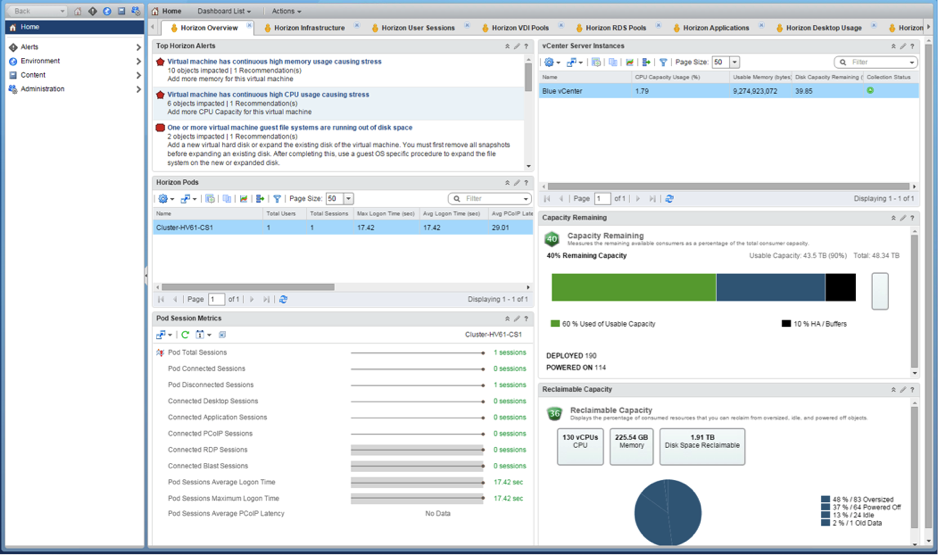The width and height of the screenshot is (938, 555).
Task: Click the CPU reclaimable 130 vCPUs button
Action: 580,446
